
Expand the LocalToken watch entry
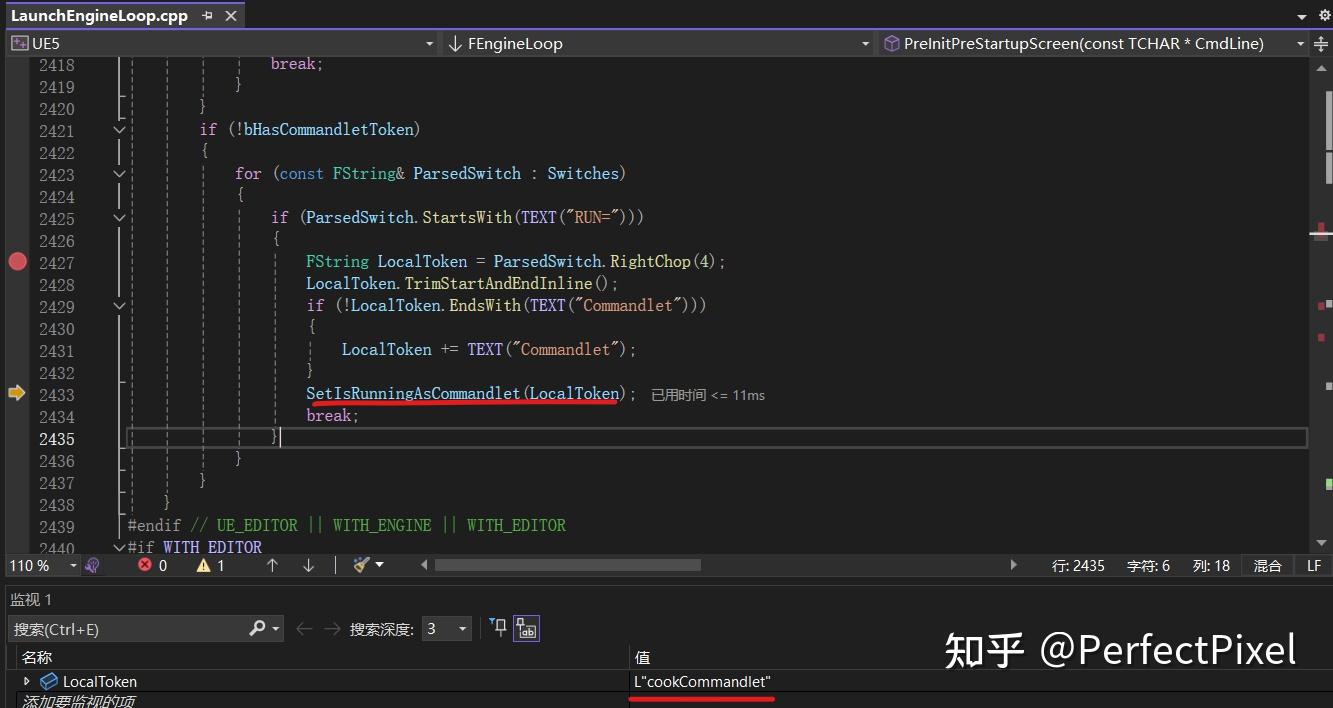pyautogui.click(x=25, y=681)
